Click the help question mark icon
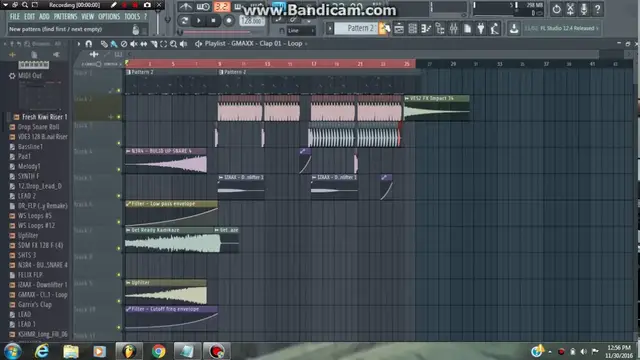This screenshot has width=640, height=360. [x=598, y=9]
